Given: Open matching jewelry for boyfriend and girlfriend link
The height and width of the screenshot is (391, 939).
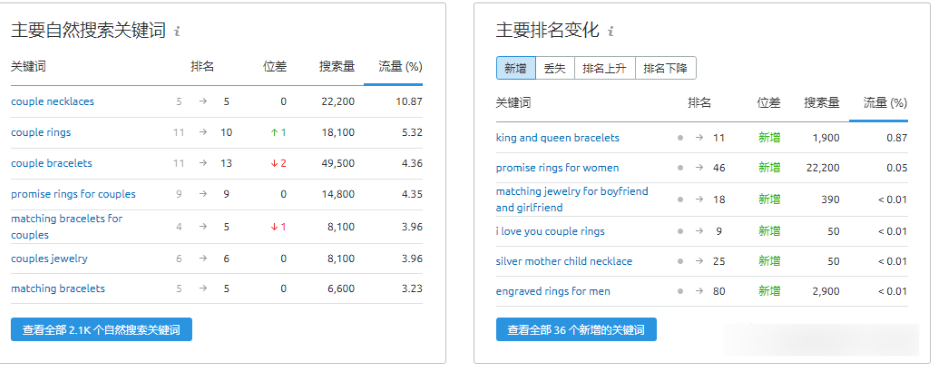Looking at the screenshot, I should (x=572, y=199).
